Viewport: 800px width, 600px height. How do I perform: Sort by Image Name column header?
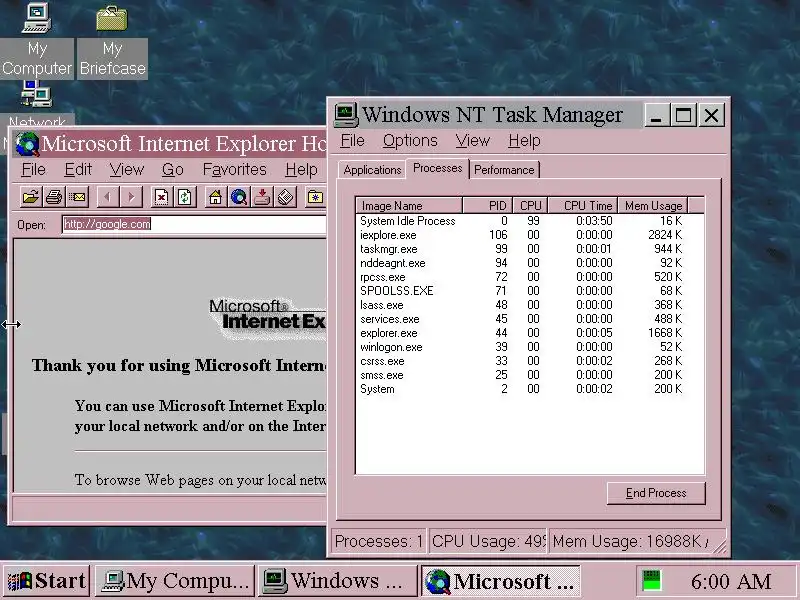[x=409, y=206]
